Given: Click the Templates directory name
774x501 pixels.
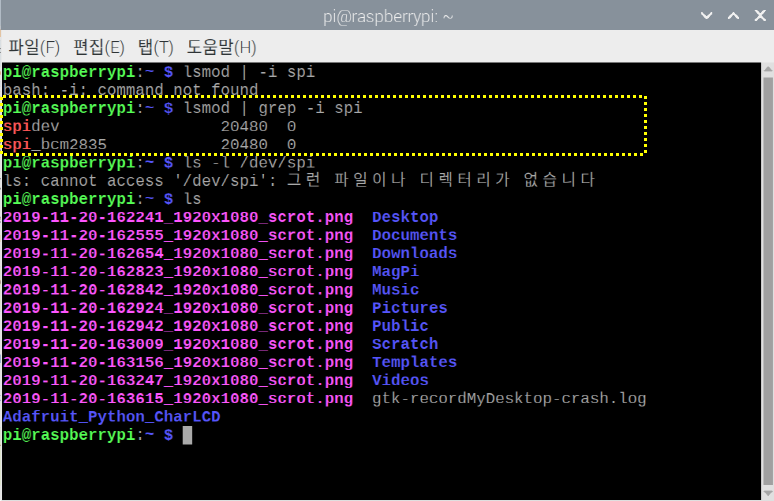Looking at the screenshot, I should [x=414, y=362].
